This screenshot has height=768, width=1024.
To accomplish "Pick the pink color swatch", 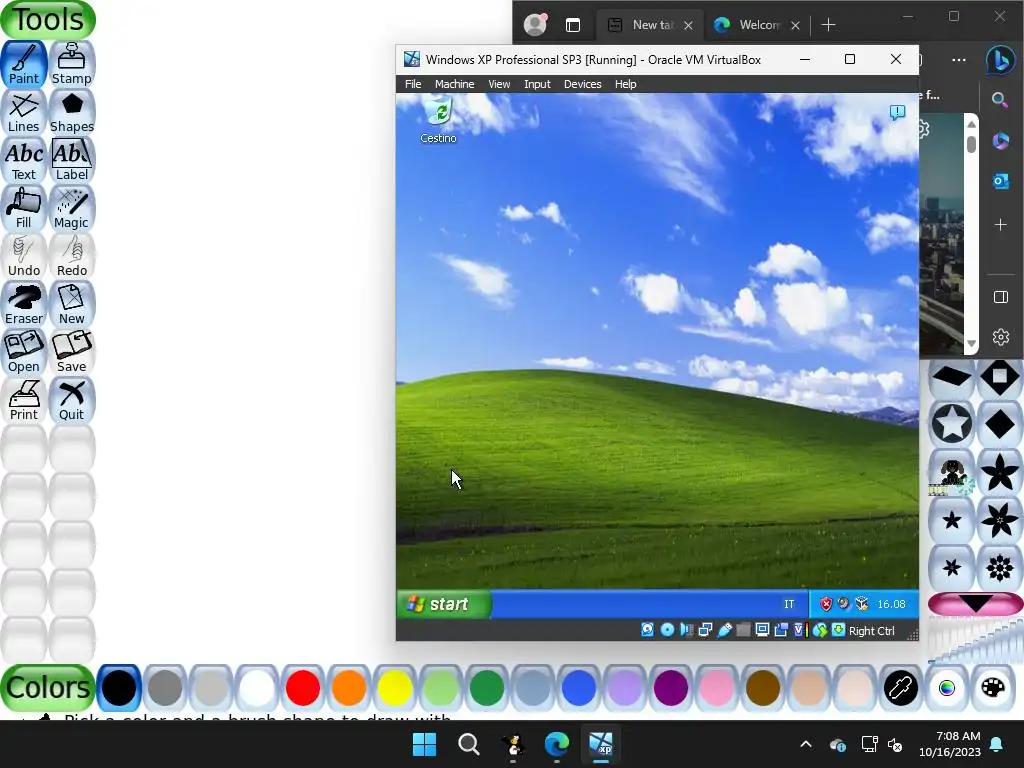I will (x=716, y=688).
